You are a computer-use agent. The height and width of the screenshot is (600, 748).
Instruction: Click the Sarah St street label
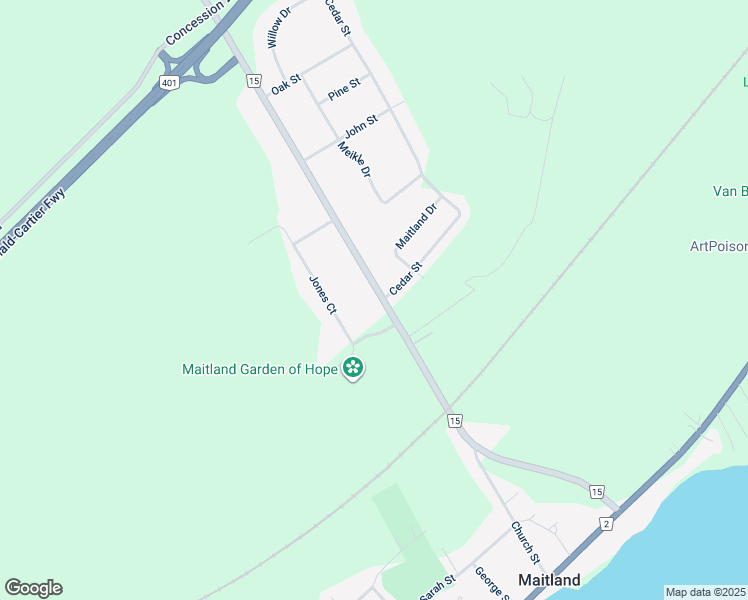click(x=437, y=587)
